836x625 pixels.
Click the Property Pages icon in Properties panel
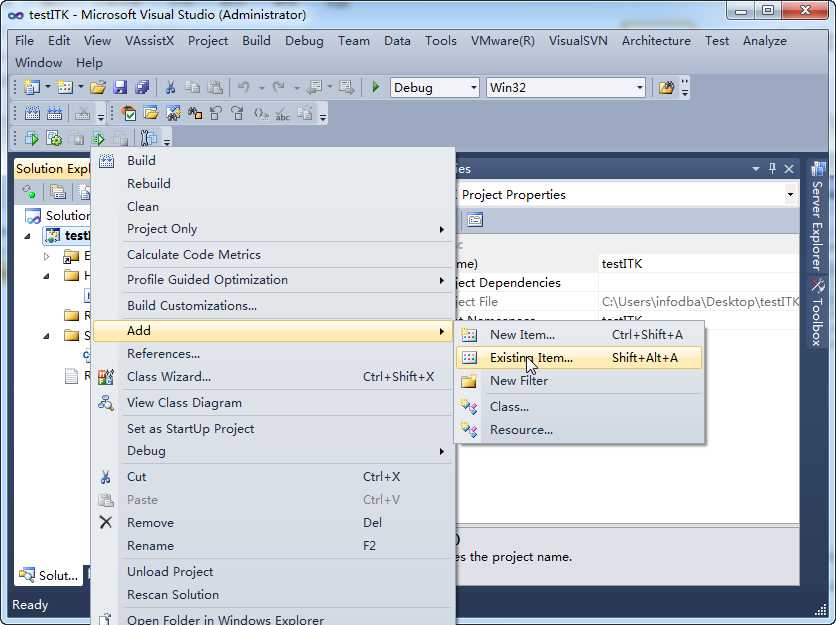pos(475,220)
